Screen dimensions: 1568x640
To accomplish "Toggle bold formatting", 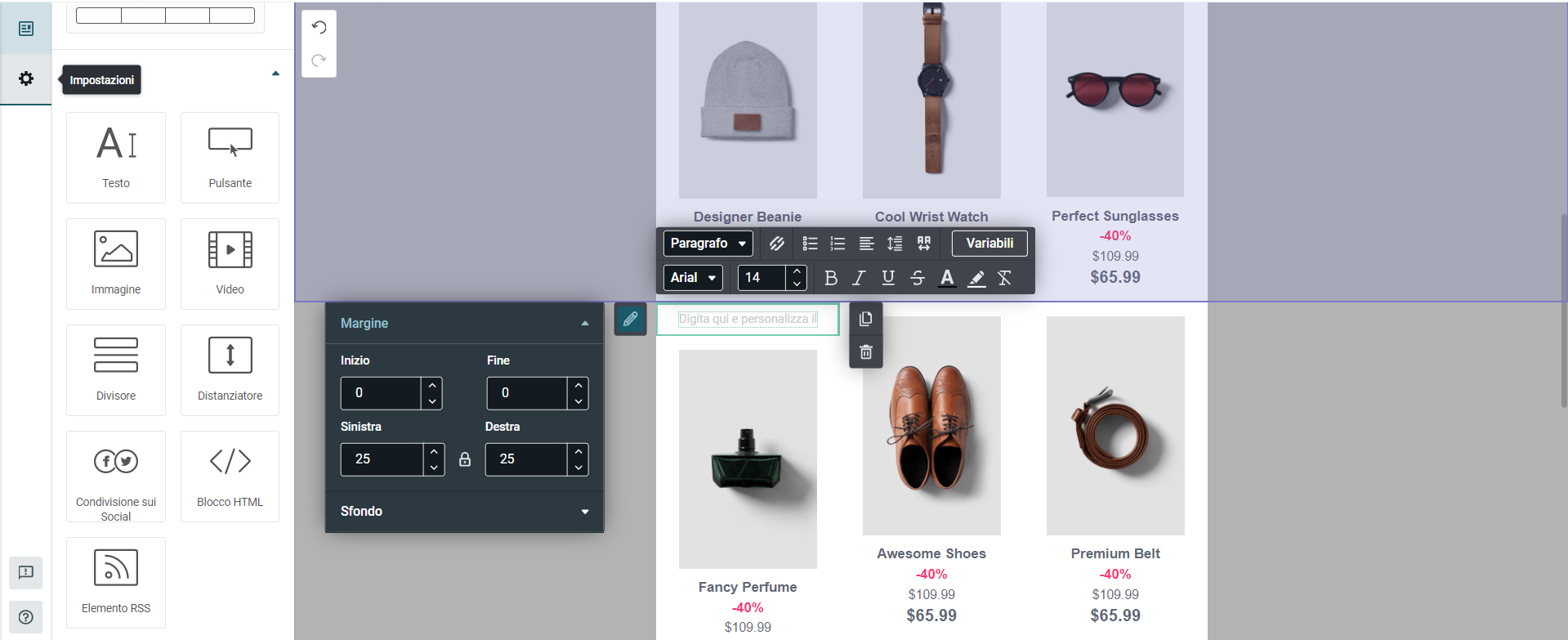I will coord(831,278).
